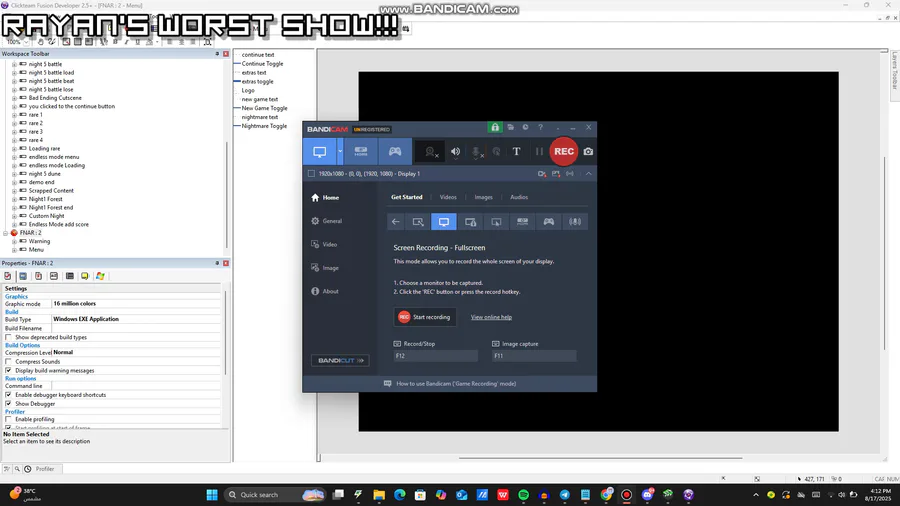Viewport: 900px width, 506px height.
Task: Select rectangle area recording mode icon
Action: 418,221
